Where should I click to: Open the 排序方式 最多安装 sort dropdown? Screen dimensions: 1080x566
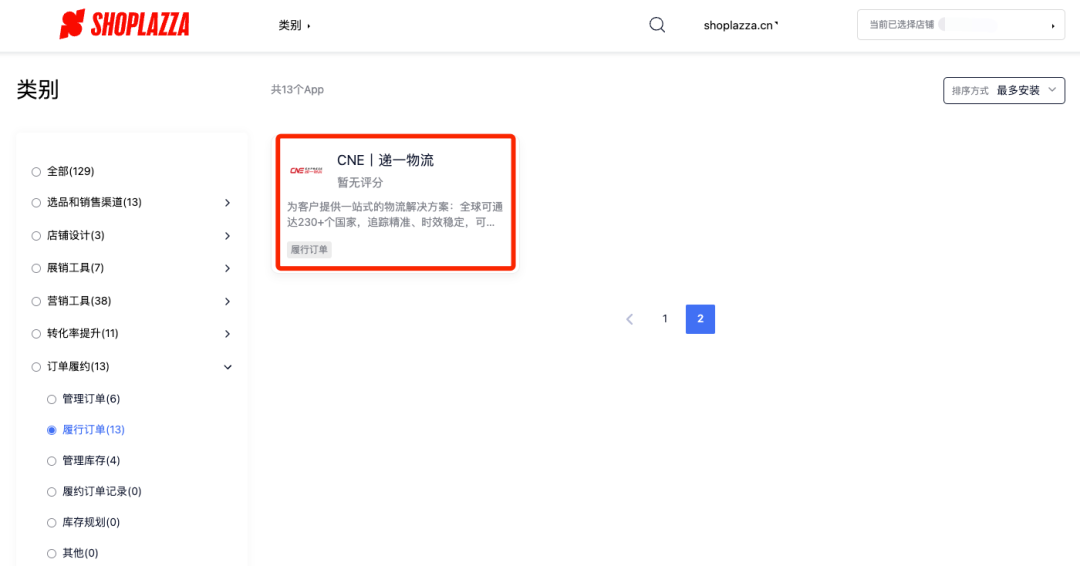pos(1004,90)
